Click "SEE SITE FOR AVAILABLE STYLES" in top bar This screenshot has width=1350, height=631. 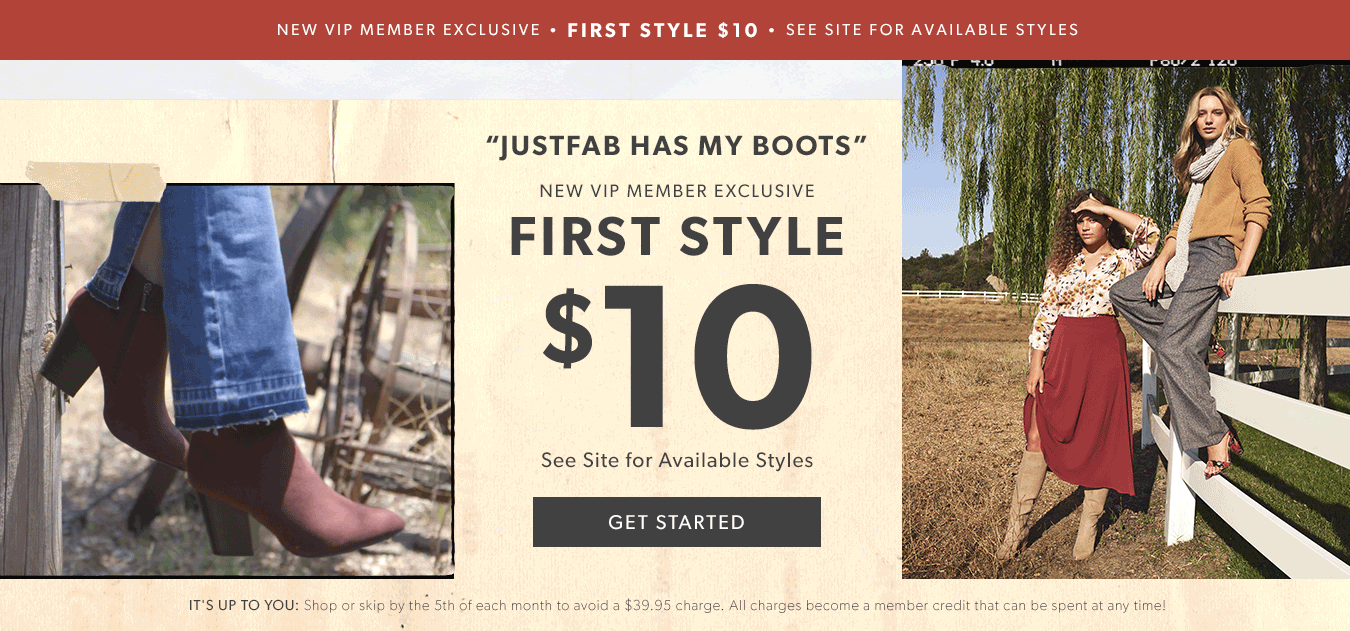932,30
